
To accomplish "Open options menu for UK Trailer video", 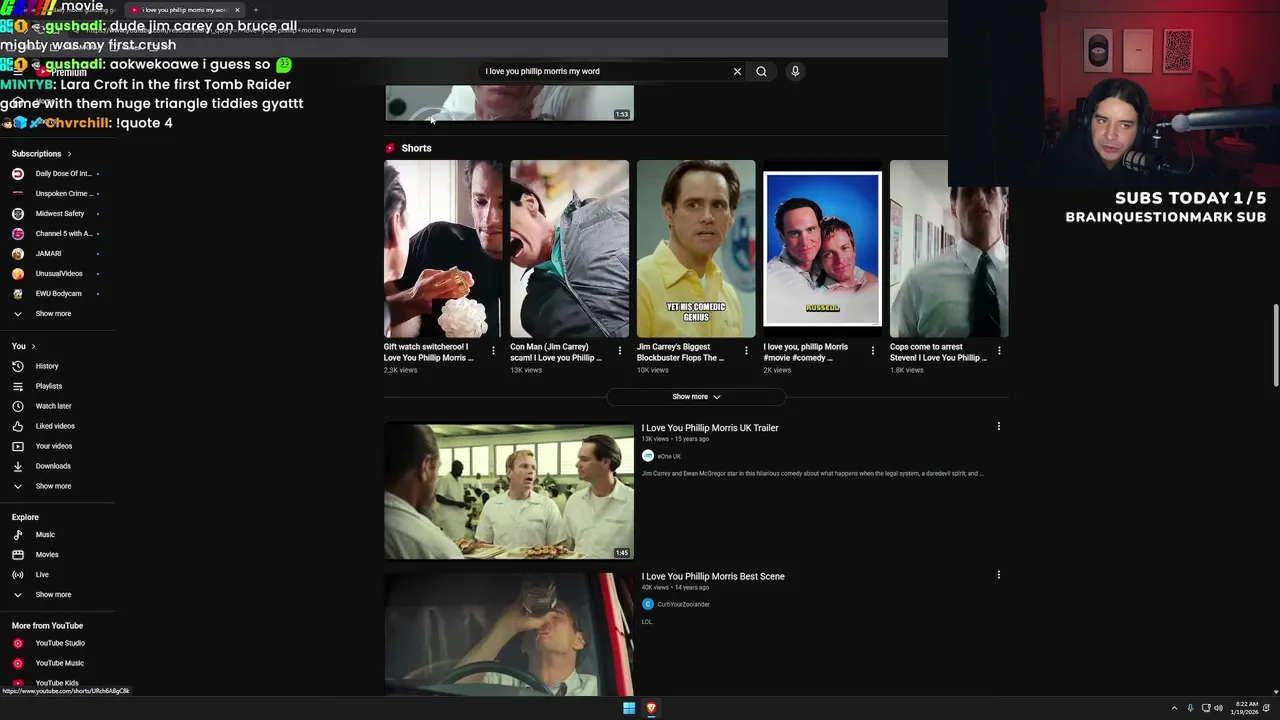I will pyautogui.click(x=998, y=427).
